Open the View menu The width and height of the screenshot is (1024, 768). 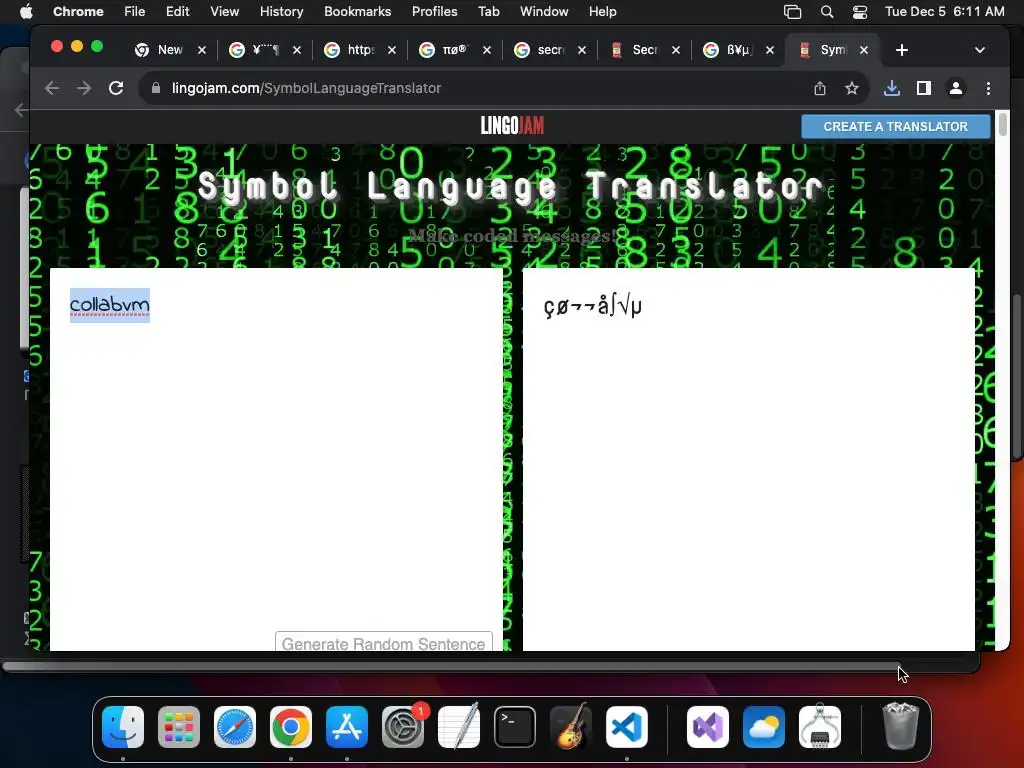click(x=224, y=12)
